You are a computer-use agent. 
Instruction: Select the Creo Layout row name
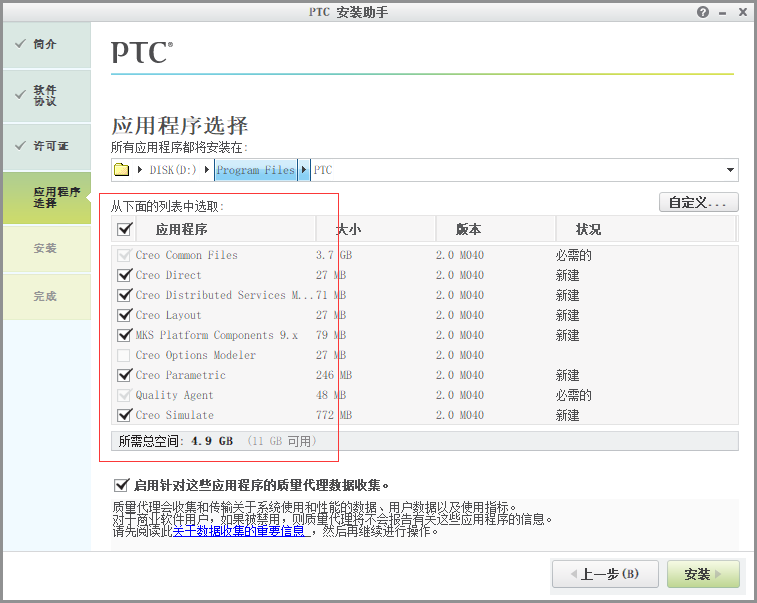click(168, 315)
